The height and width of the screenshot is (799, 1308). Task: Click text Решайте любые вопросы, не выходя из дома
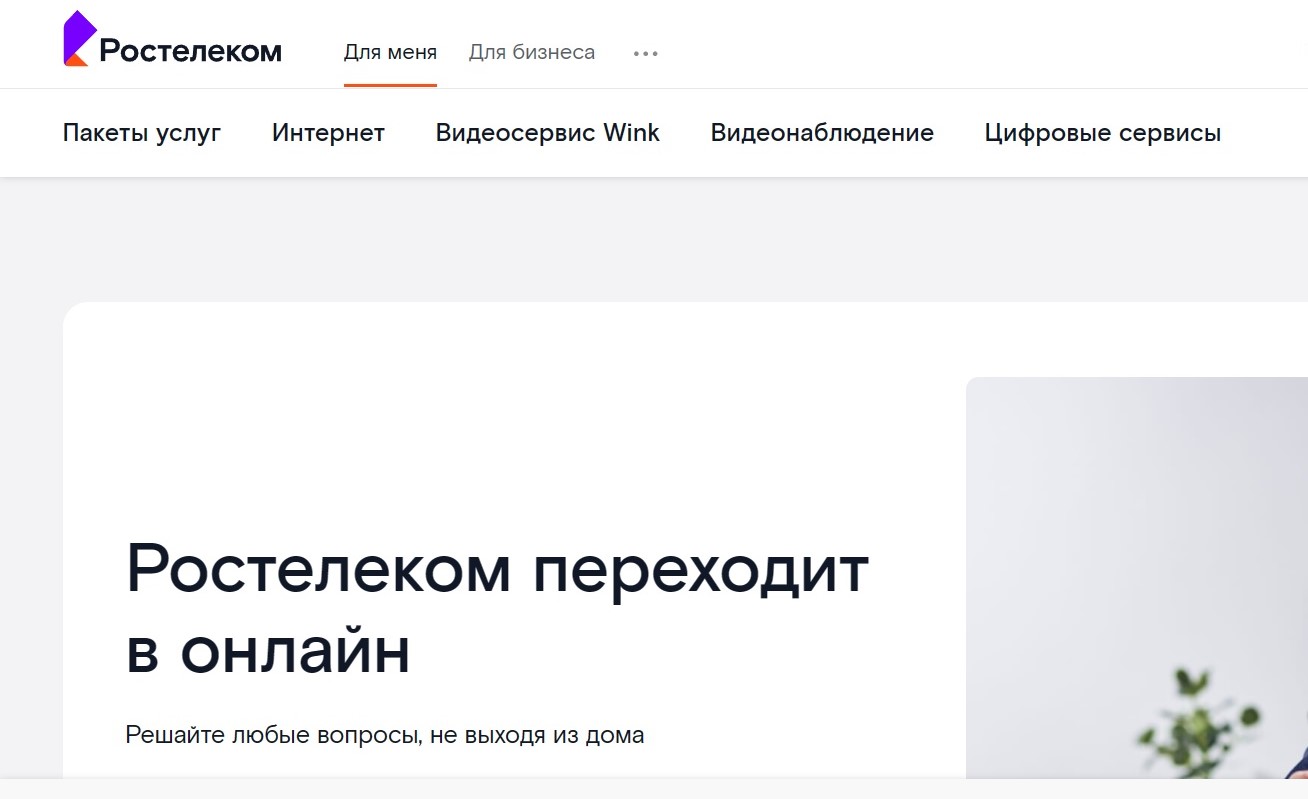[x=385, y=736]
